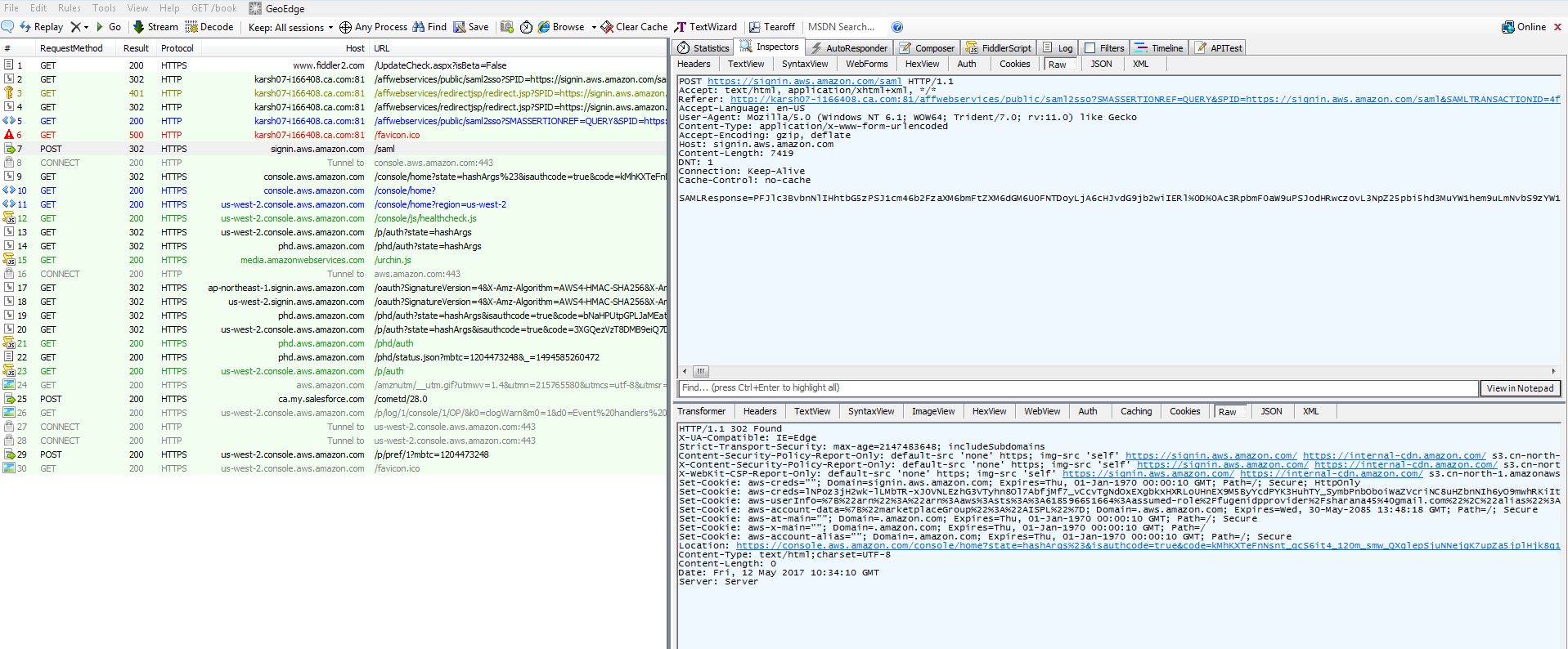Viewport: 1568px width, 649px height.
Task: Open the Tools menu
Action: point(104,8)
